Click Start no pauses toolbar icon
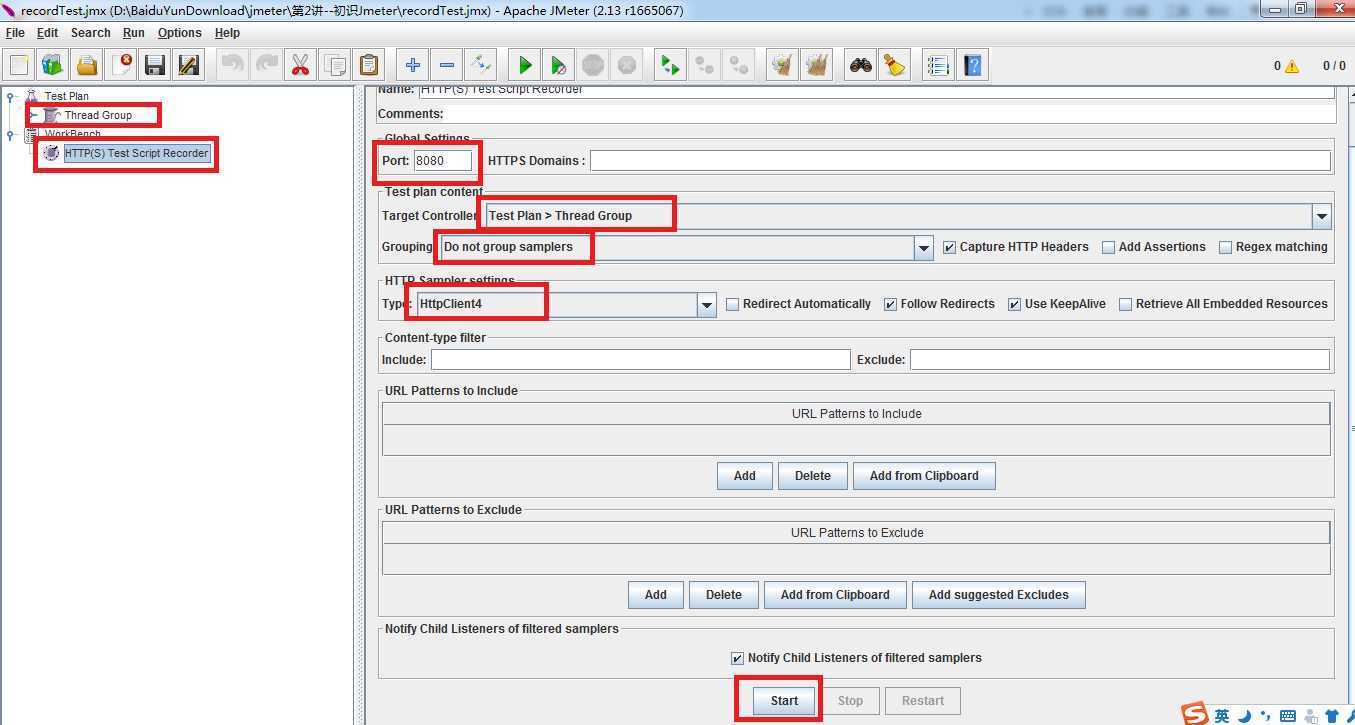 tap(559, 65)
